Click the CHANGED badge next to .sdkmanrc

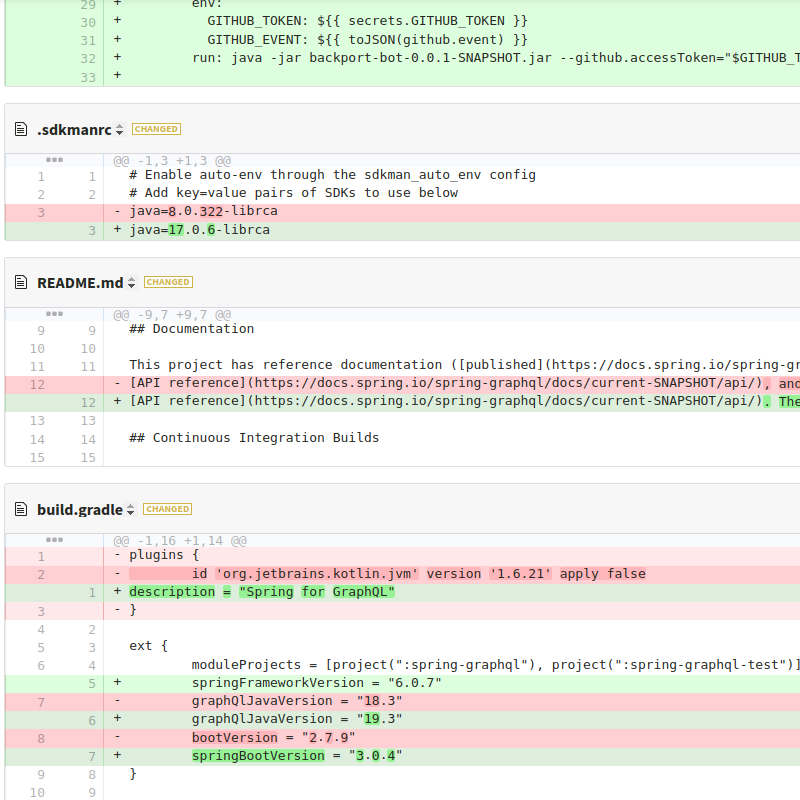click(156, 129)
